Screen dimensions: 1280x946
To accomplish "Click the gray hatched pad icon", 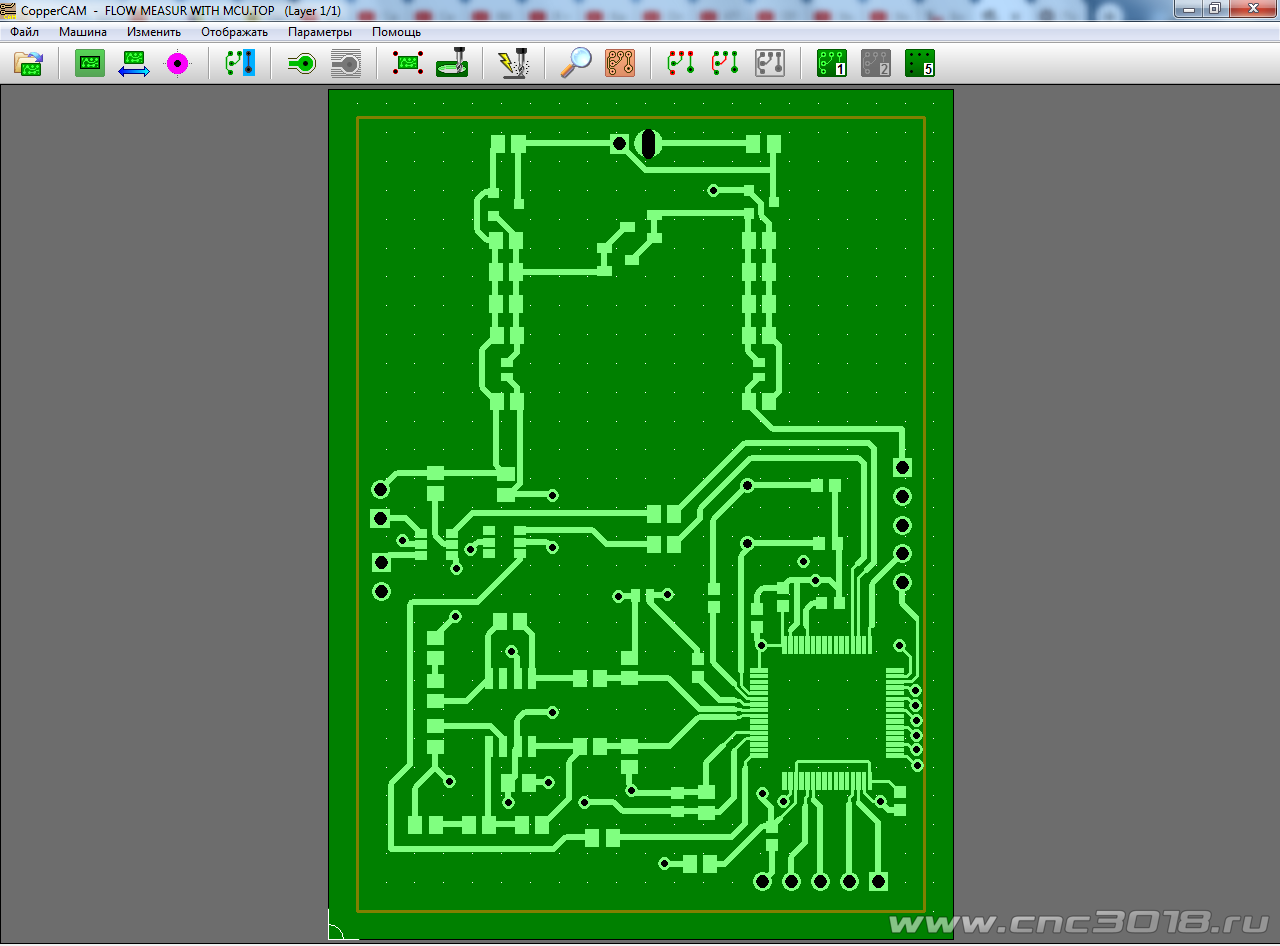I will (x=345, y=64).
